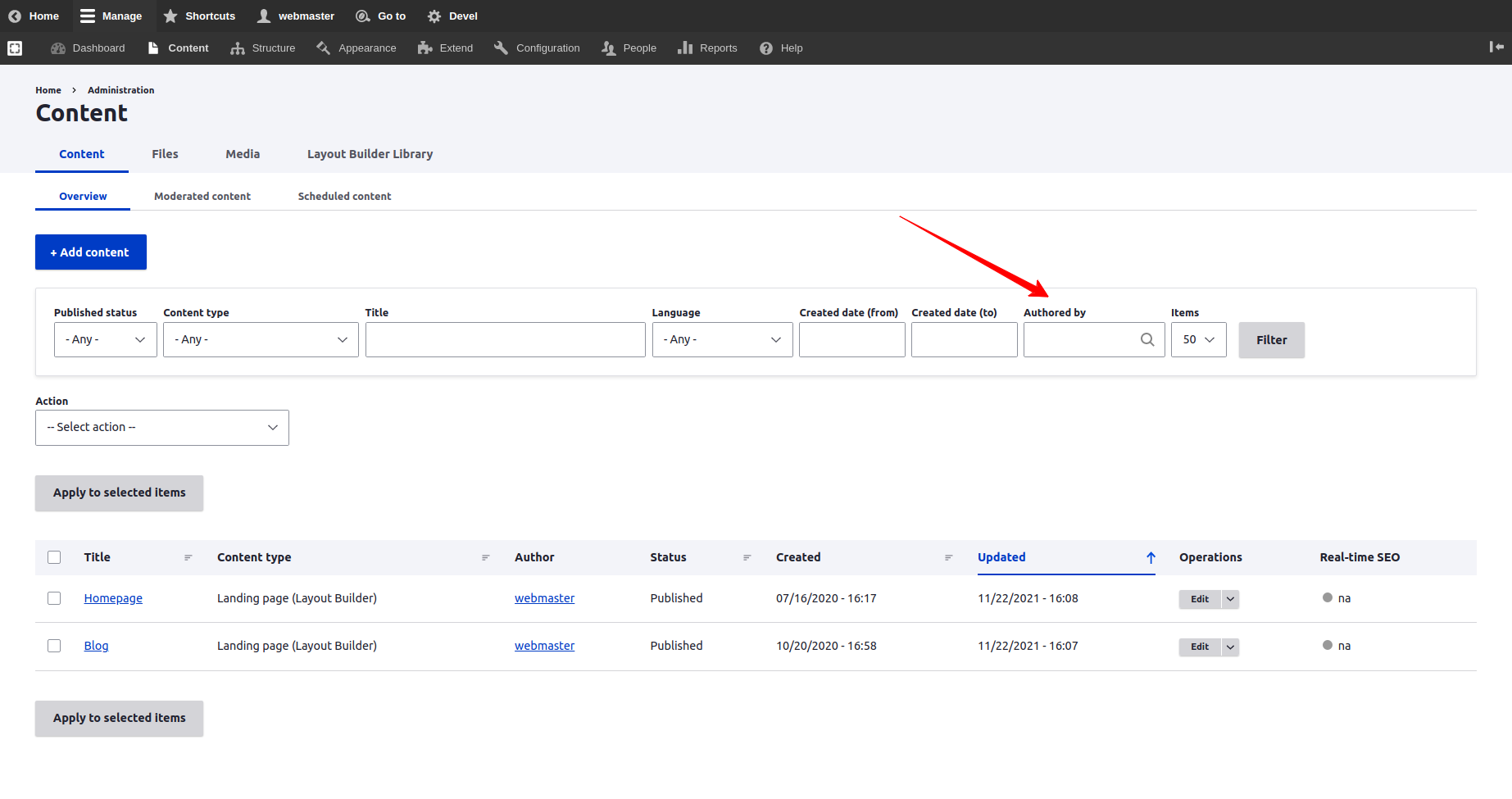Tick the Homepage row checkbox

(x=54, y=598)
